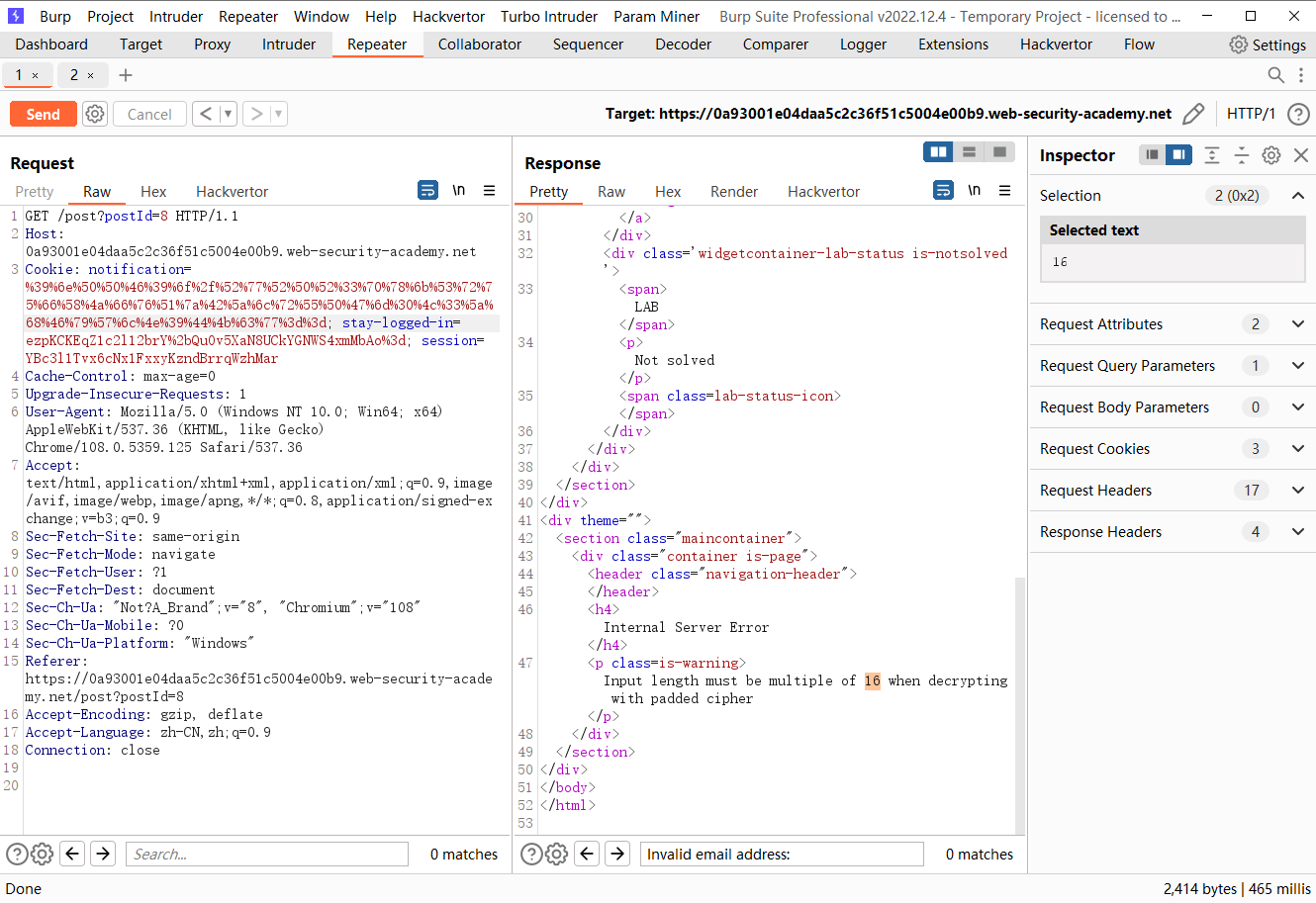This screenshot has width=1316, height=903.
Task: Open the top-bar Settings gear
Action: [x=1238, y=45]
